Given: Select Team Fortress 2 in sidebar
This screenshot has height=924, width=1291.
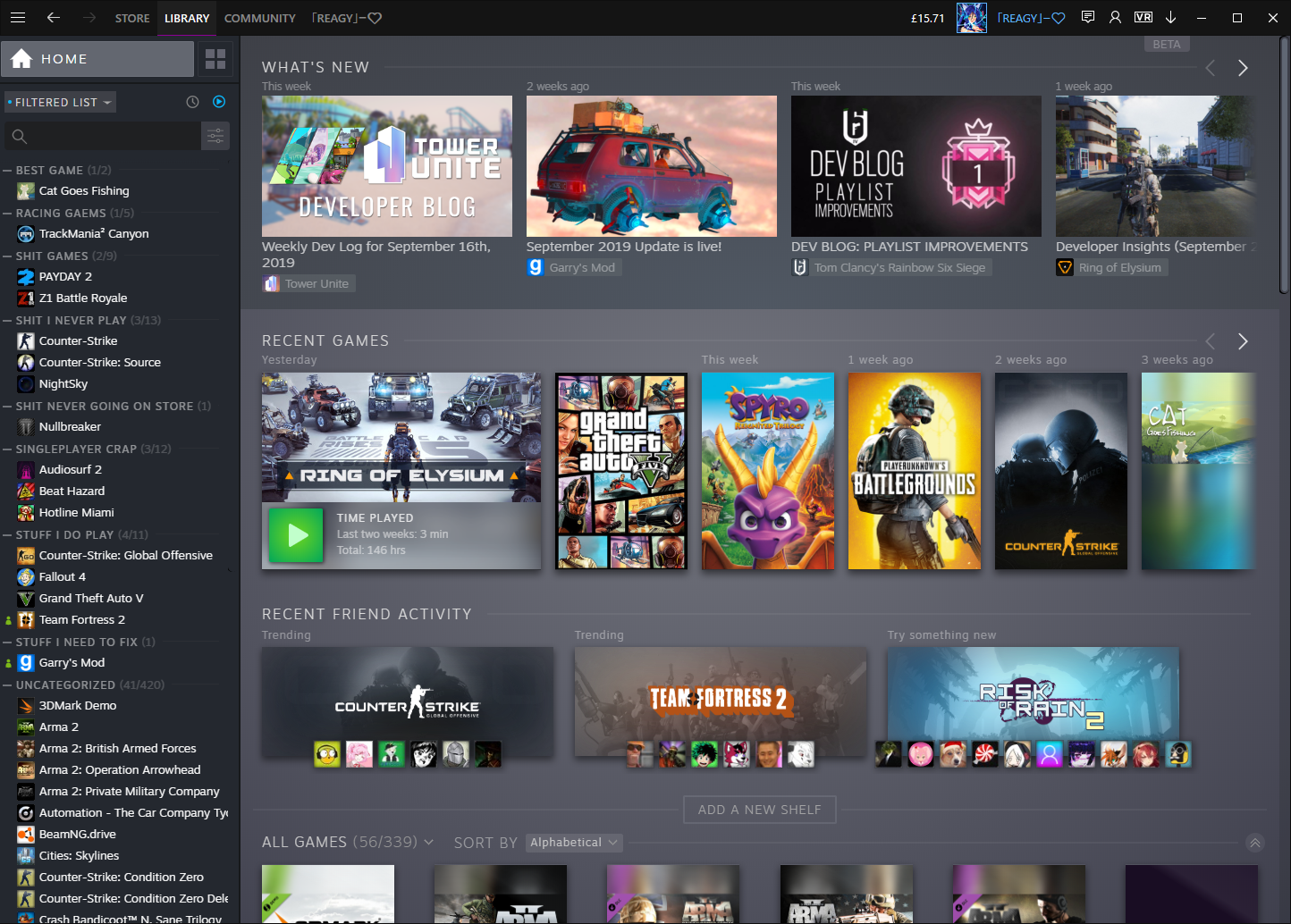Looking at the screenshot, I should [x=81, y=619].
